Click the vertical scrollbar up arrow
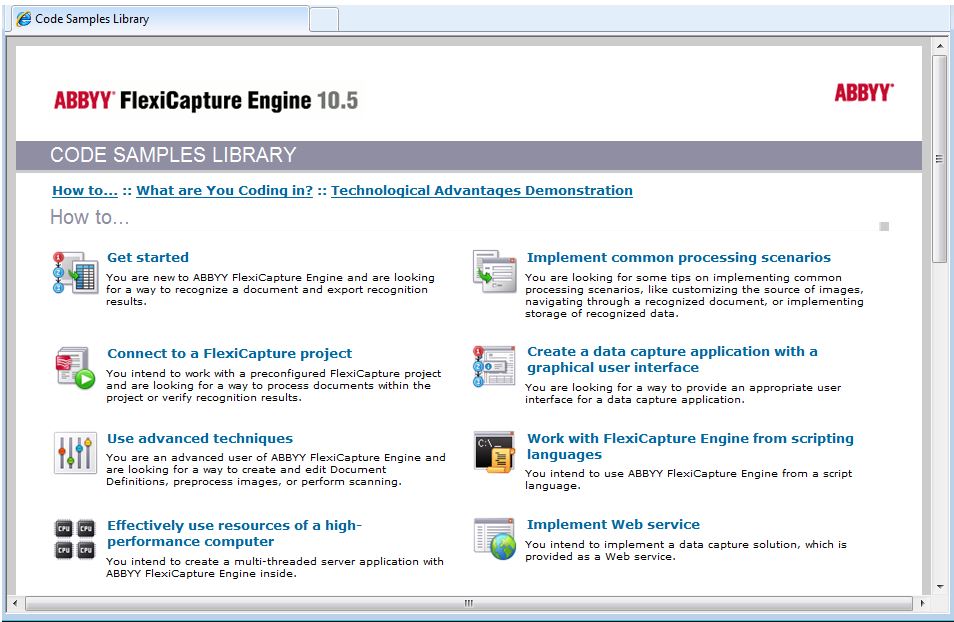Screen dimensions: 954x622 940,46
